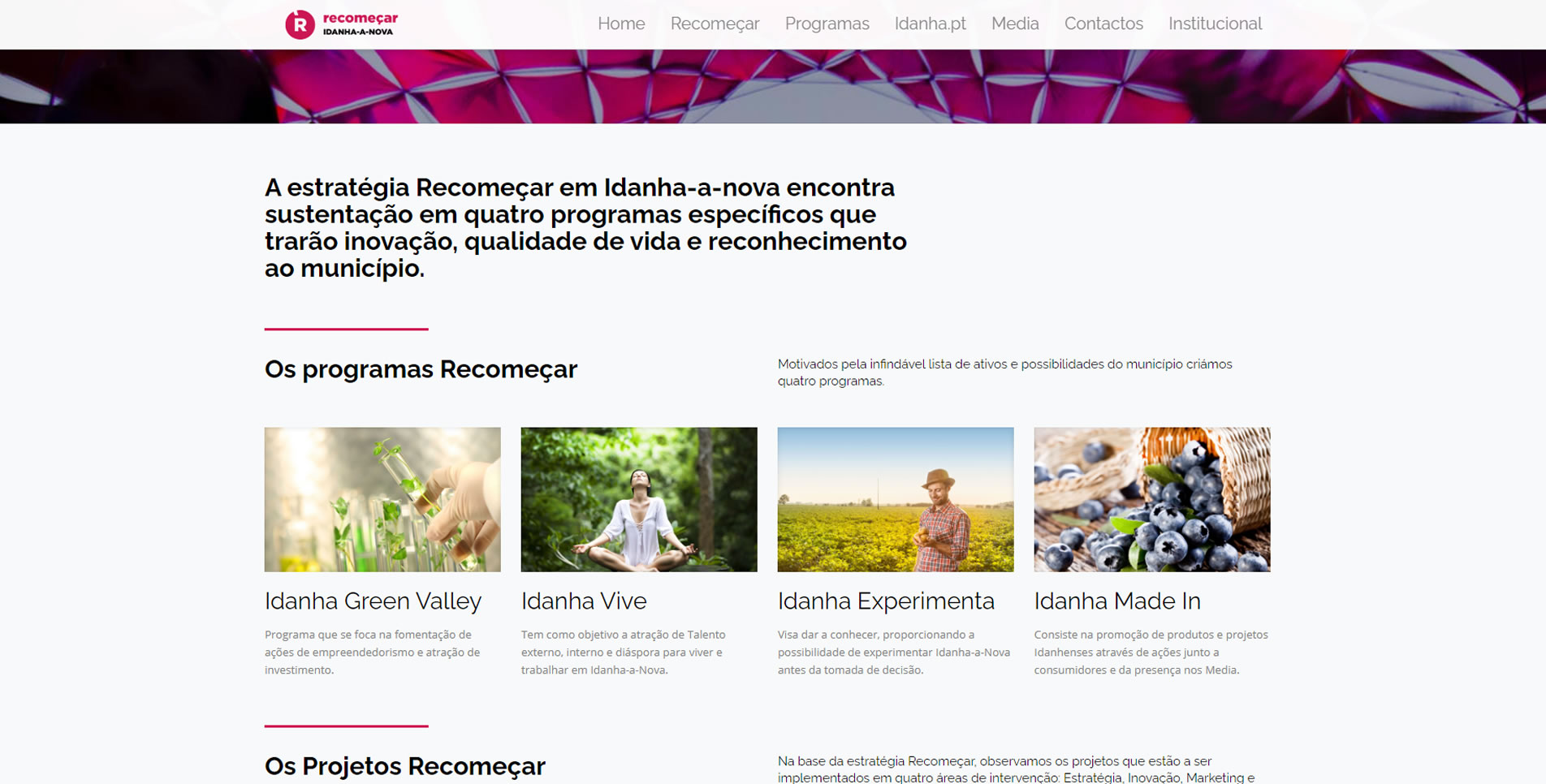Click the Os Projetos Recomeçar heading
The width and height of the screenshot is (1546, 784).
pyautogui.click(x=405, y=765)
